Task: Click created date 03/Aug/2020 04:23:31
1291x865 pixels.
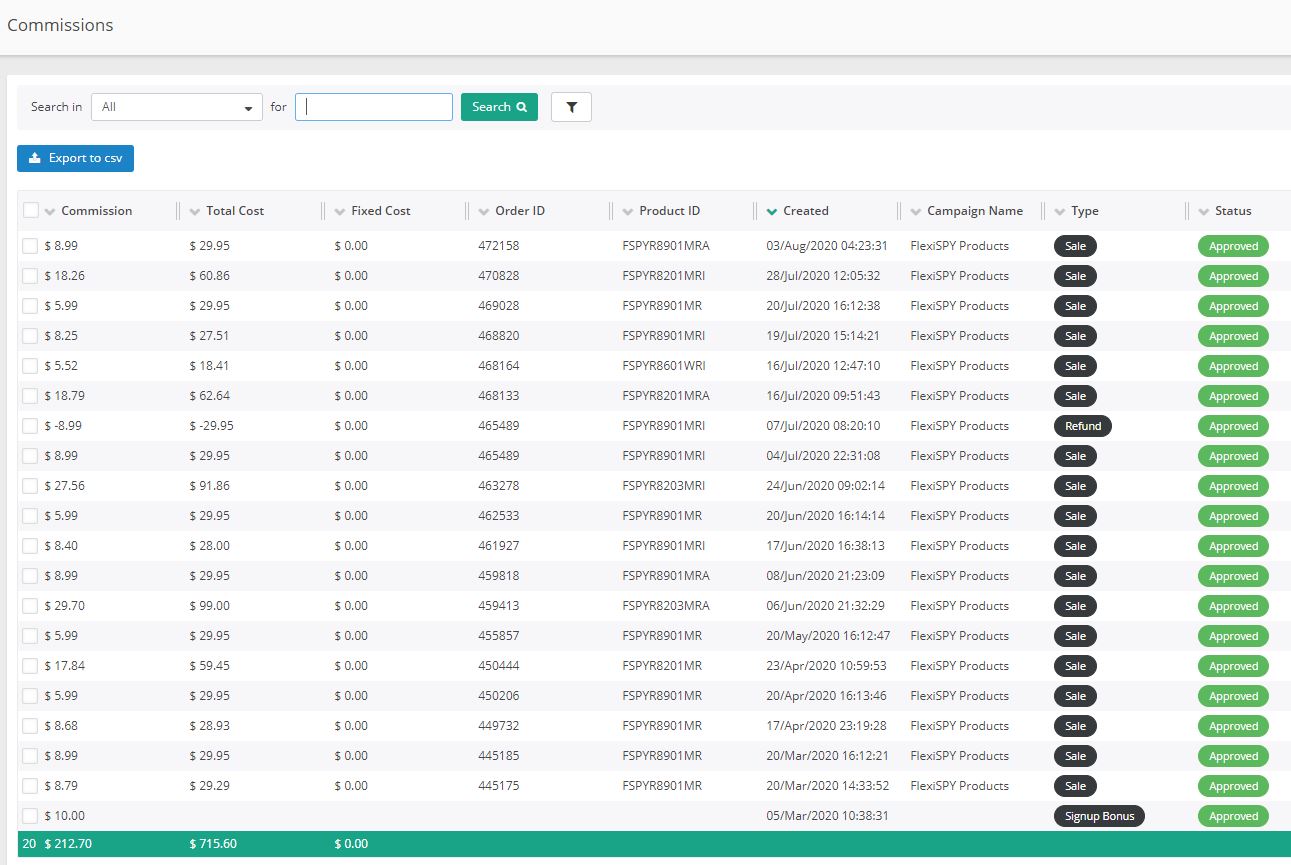Action: [827, 246]
